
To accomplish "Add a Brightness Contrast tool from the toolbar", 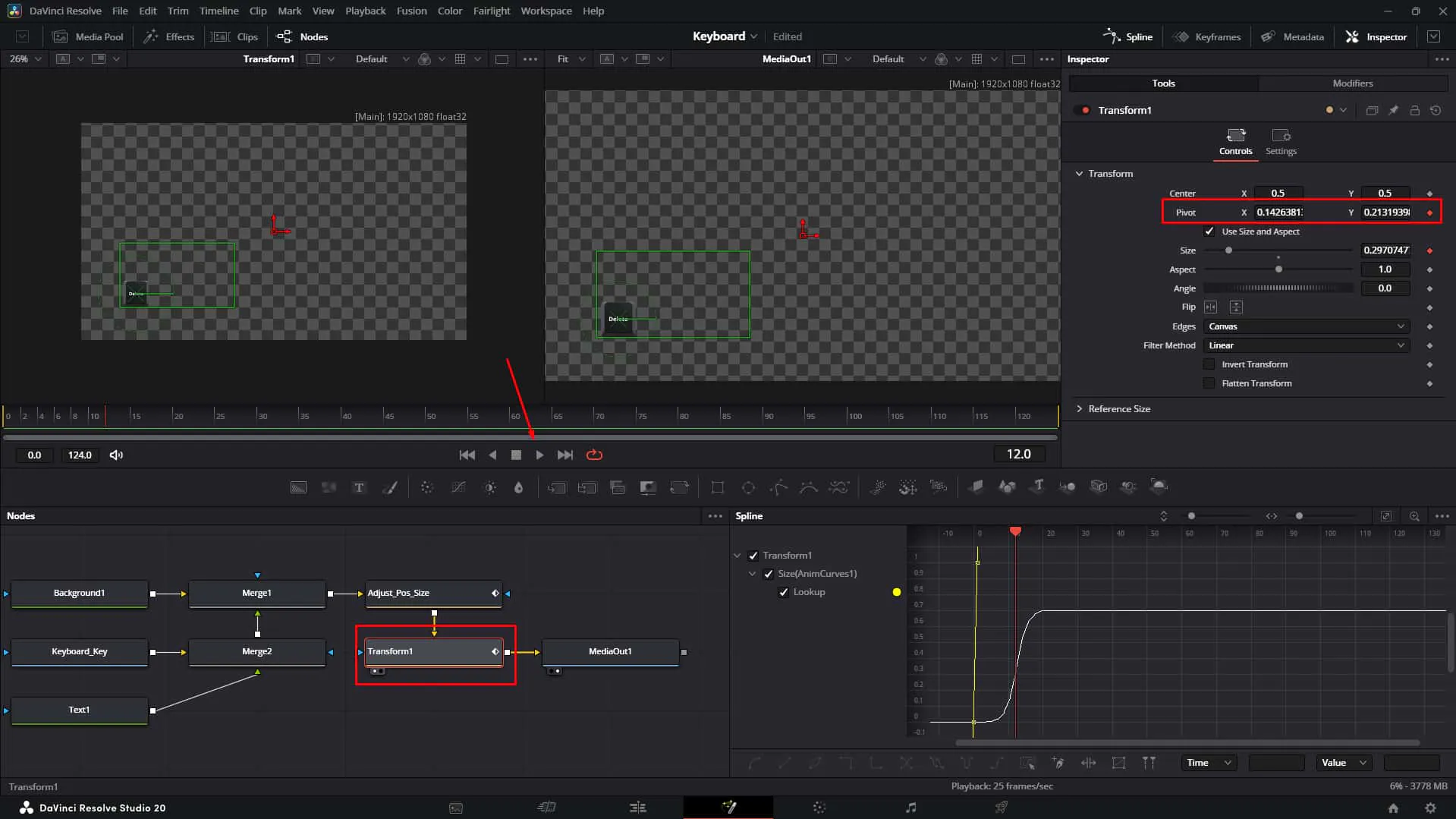I will [489, 487].
